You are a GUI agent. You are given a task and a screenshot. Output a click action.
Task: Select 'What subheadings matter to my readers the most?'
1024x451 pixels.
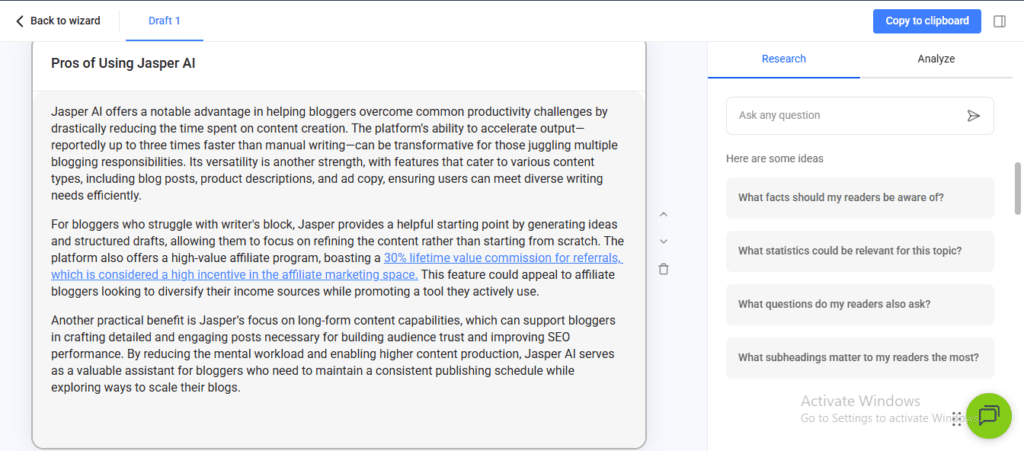[x=859, y=358]
